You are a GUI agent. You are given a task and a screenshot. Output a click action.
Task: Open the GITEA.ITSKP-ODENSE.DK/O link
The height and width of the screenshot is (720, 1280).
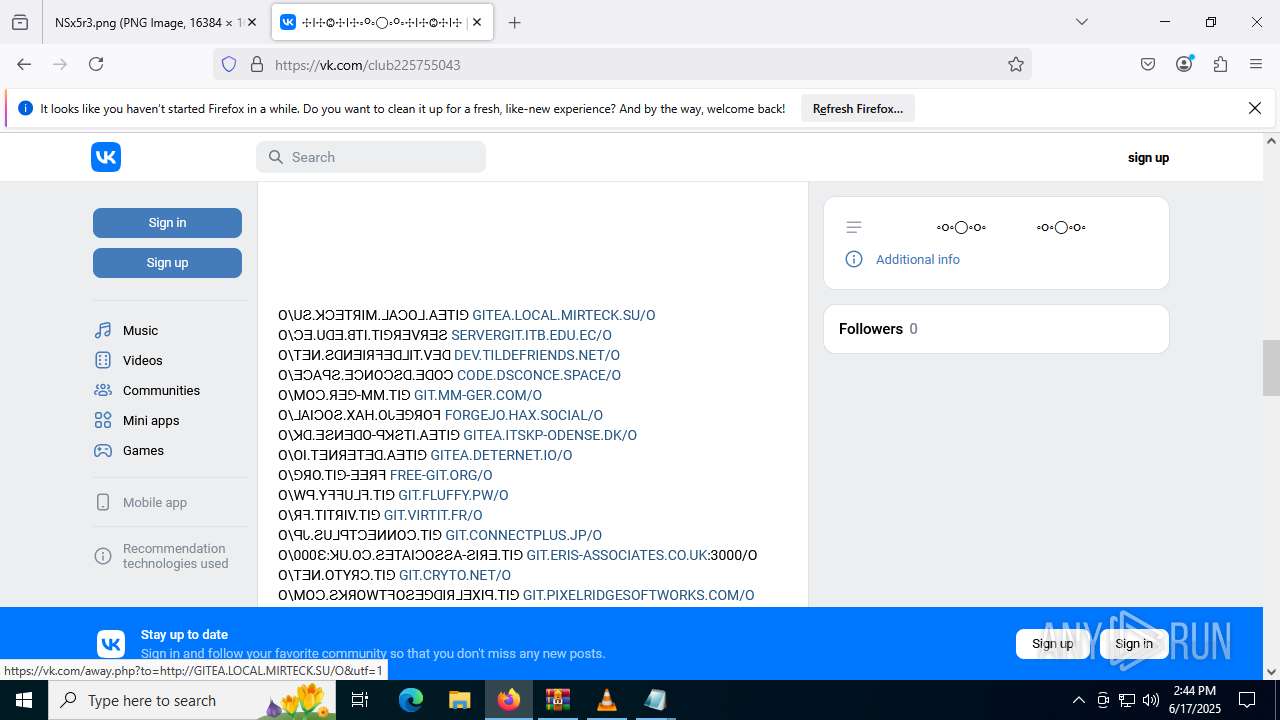[x=550, y=435]
